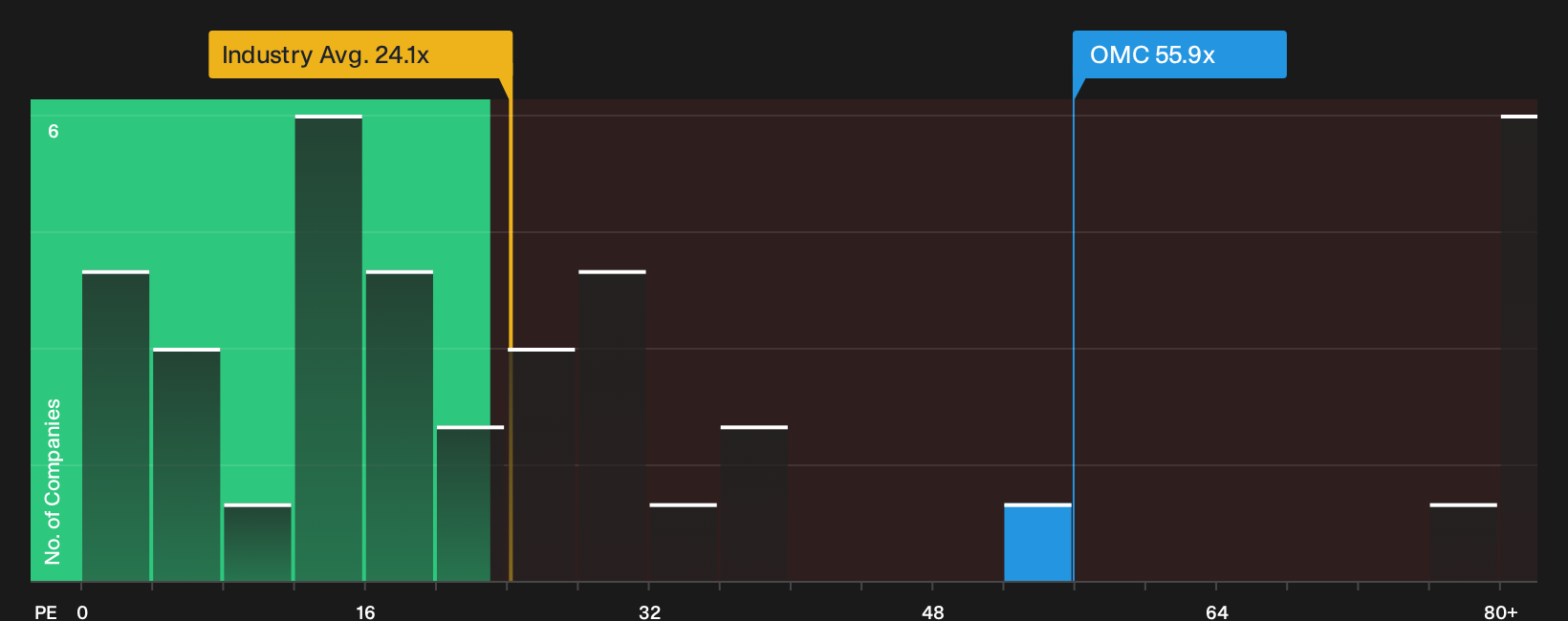Click the x-axis label 80+

point(1501,611)
